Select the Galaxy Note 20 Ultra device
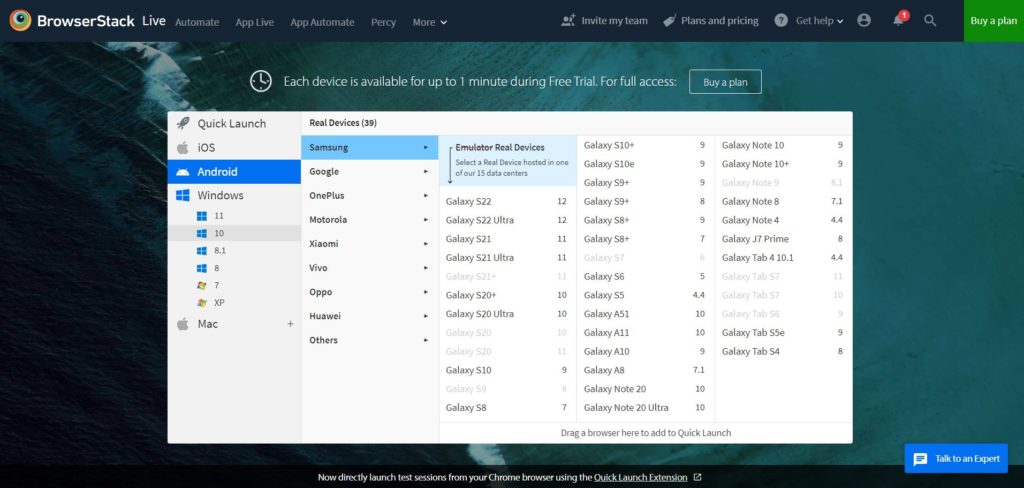Screen dimensions: 1024x488 (x=645, y=408)
